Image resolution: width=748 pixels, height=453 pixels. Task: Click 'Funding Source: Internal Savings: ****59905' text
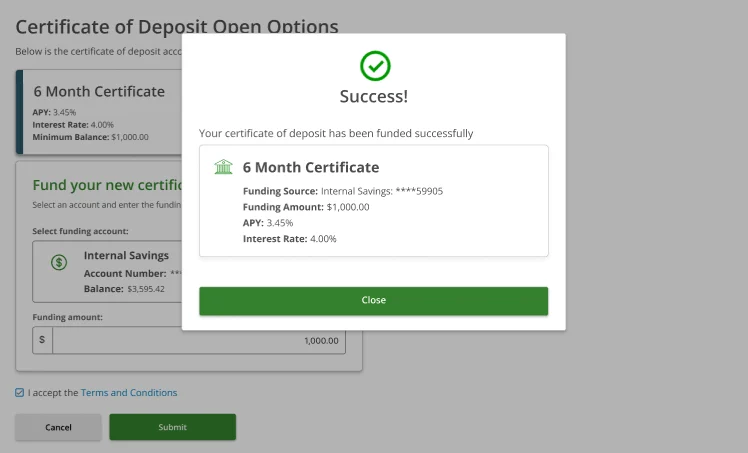[x=343, y=191]
